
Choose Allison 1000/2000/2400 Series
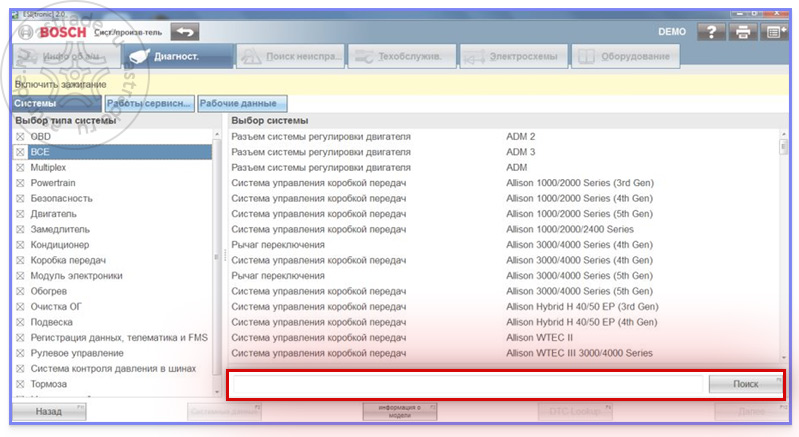point(503,229)
